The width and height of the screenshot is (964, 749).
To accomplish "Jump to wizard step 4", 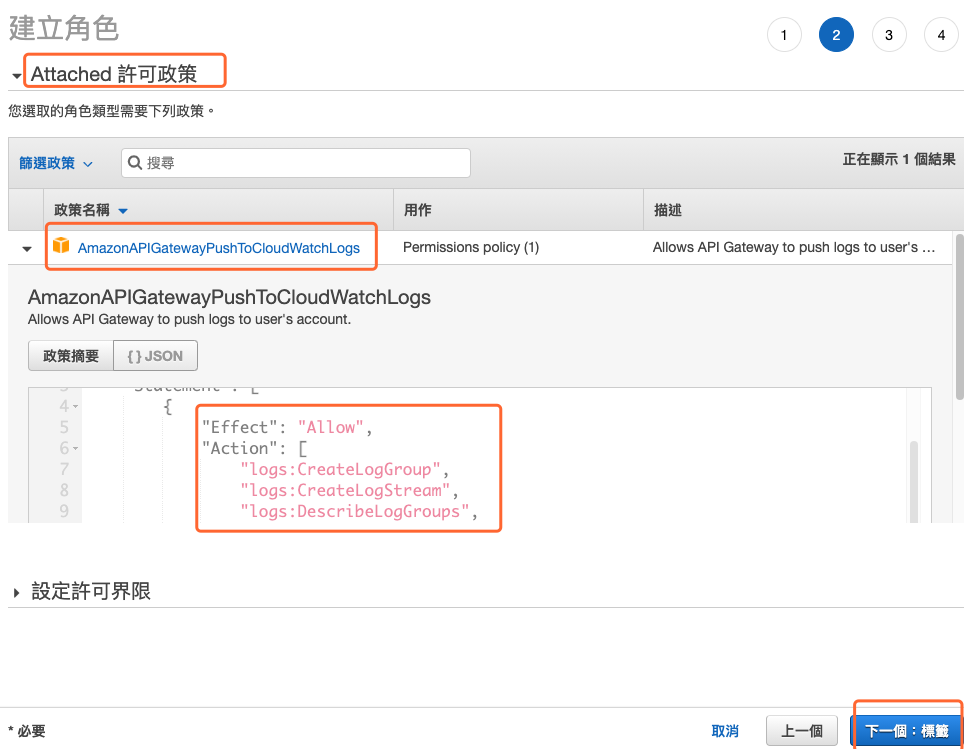I will pos(941,35).
